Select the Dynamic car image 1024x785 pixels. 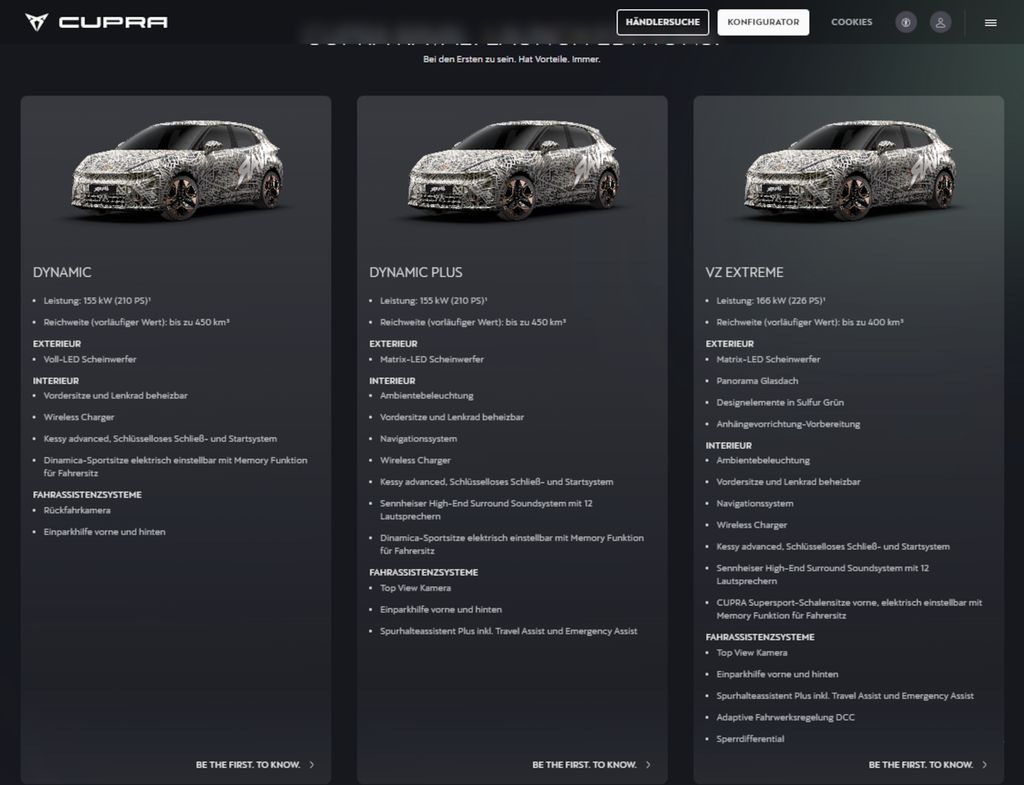click(x=177, y=169)
